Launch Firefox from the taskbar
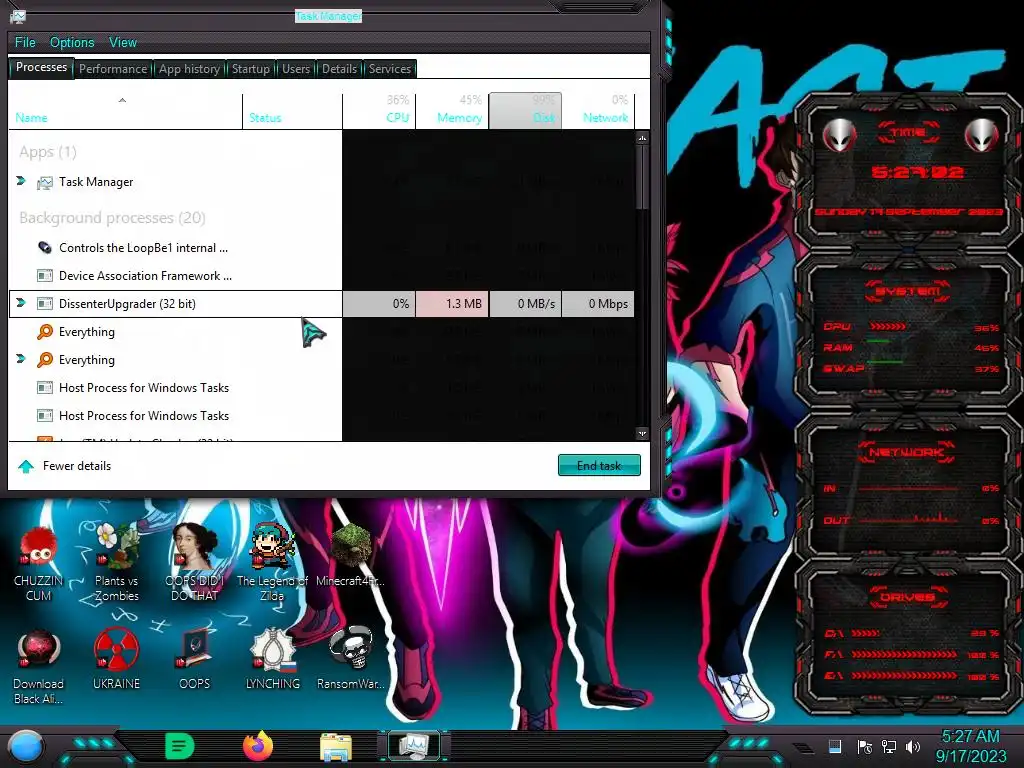 (258, 746)
